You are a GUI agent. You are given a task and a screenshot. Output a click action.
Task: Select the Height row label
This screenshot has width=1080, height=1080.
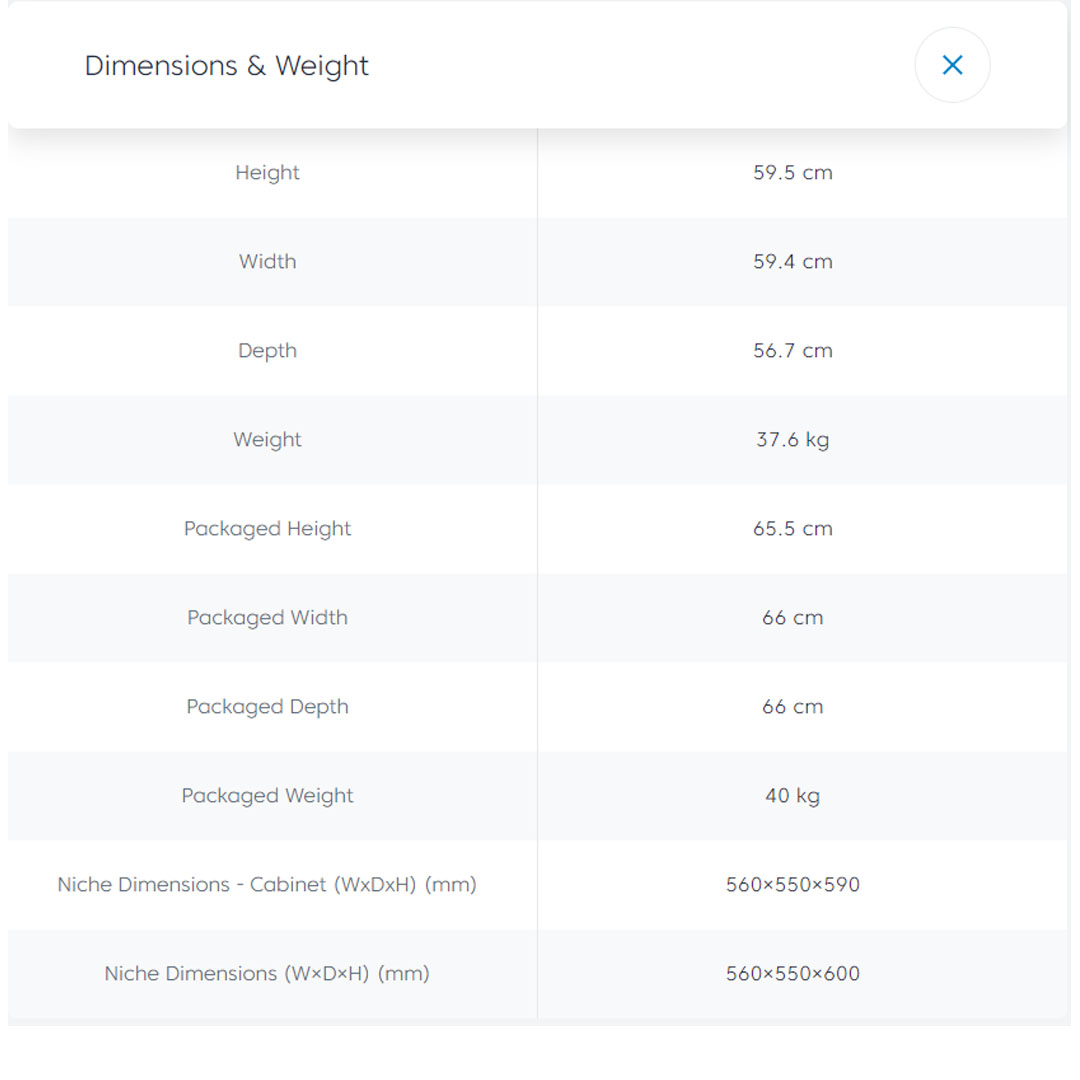pyautogui.click(x=267, y=172)
